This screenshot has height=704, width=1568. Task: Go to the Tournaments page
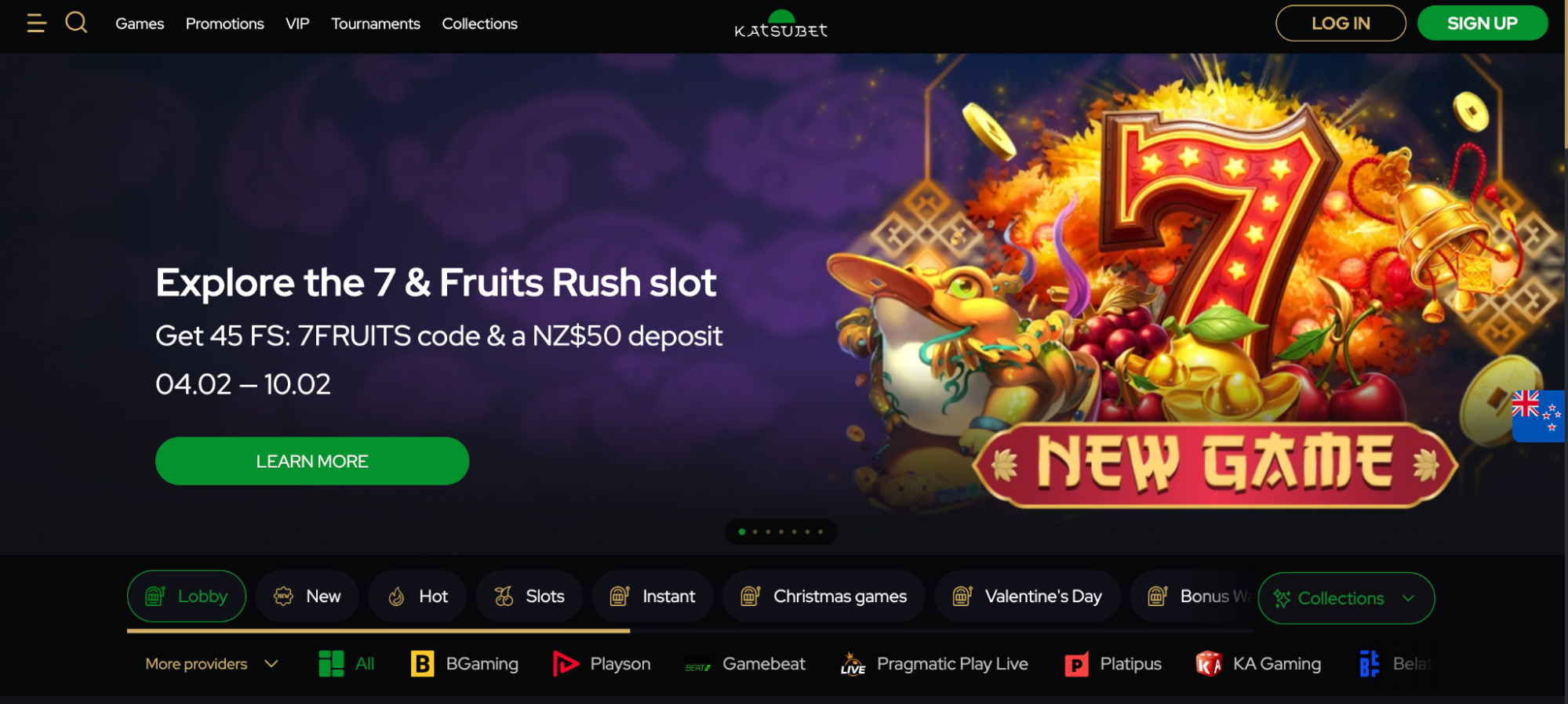pos(376,24)
